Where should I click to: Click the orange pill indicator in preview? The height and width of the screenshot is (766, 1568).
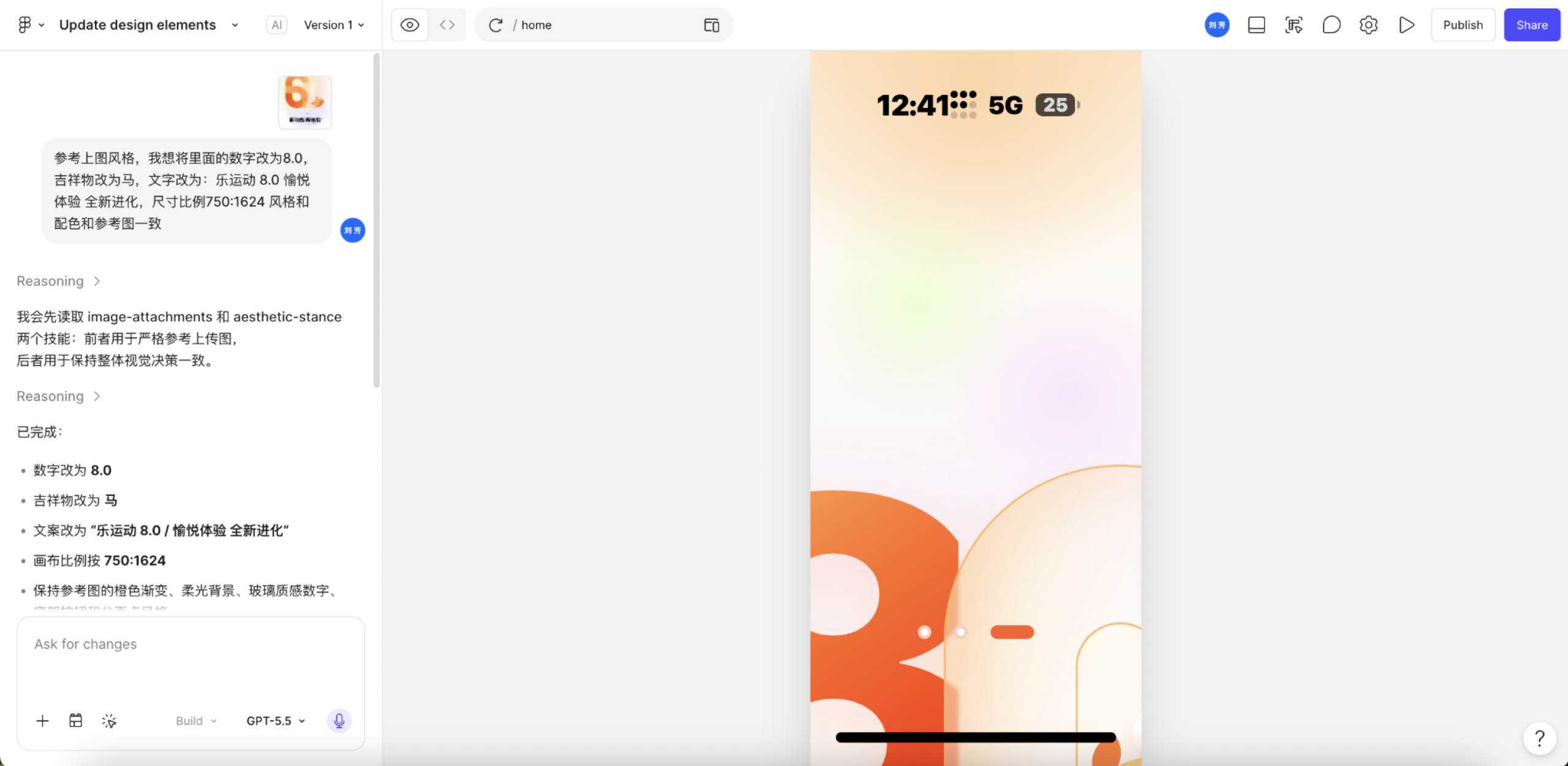point(1012,632)
